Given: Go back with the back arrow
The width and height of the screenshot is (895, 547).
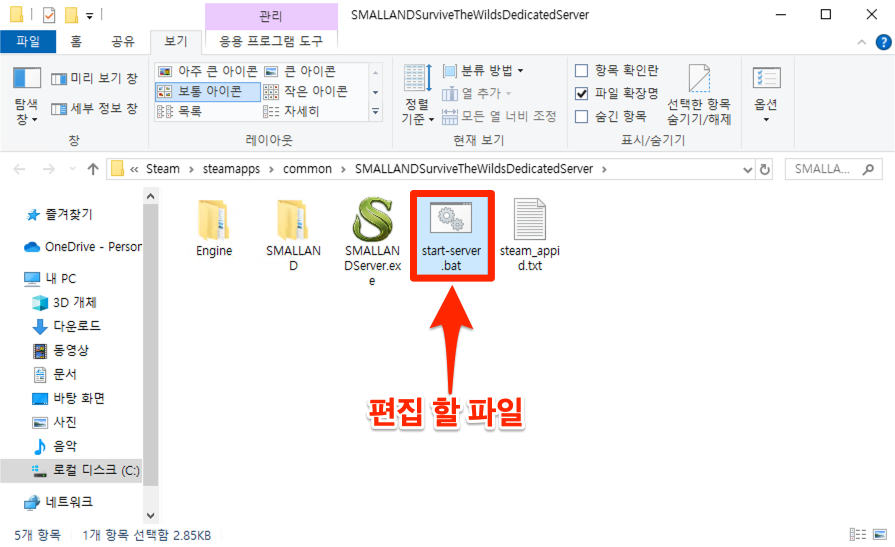Looking at the screenshot, I should click(x=19, y=169).
